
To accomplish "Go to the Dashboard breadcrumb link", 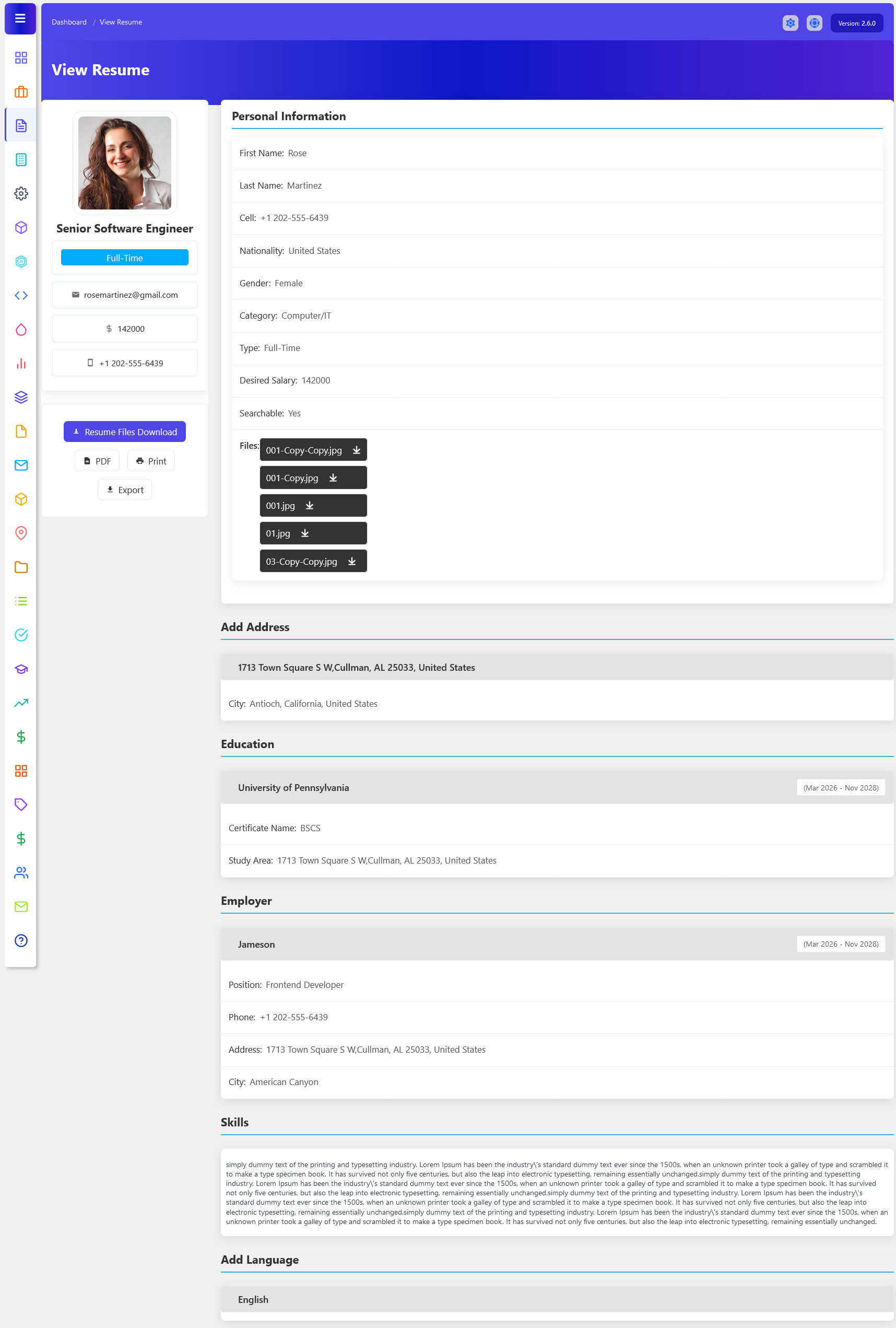I will (69, 22).
